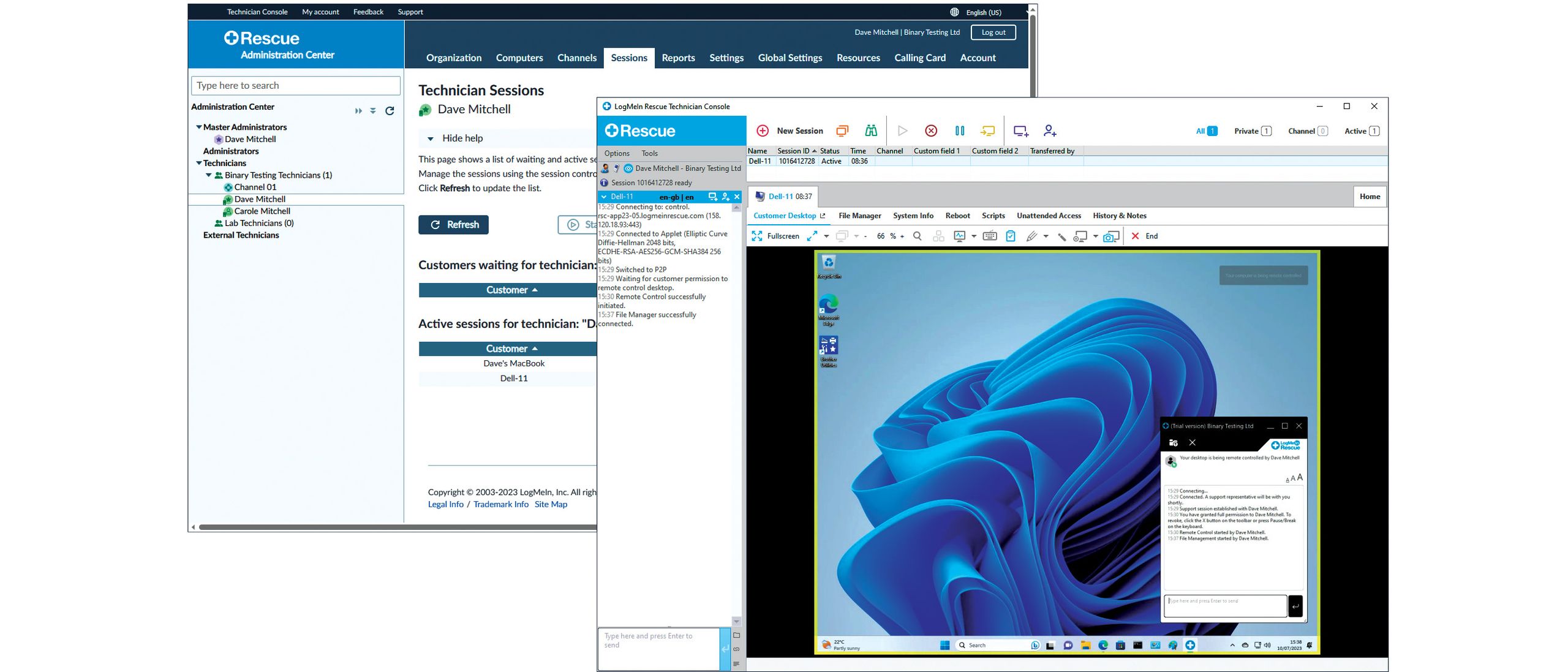Open the Site Map link
The image size is (1568, 672).
point(551,504)
